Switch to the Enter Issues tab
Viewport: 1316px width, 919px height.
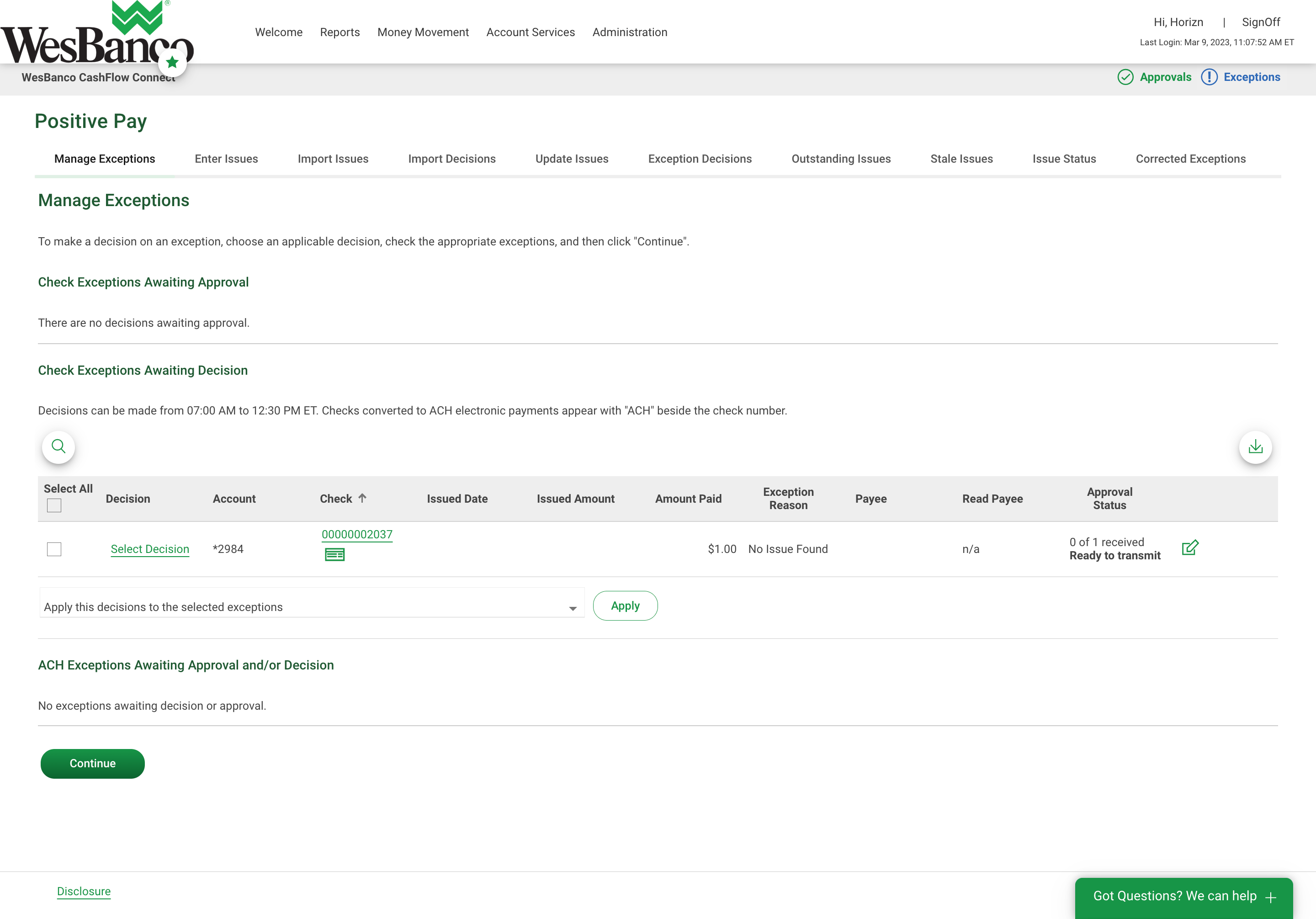[226, 159]
